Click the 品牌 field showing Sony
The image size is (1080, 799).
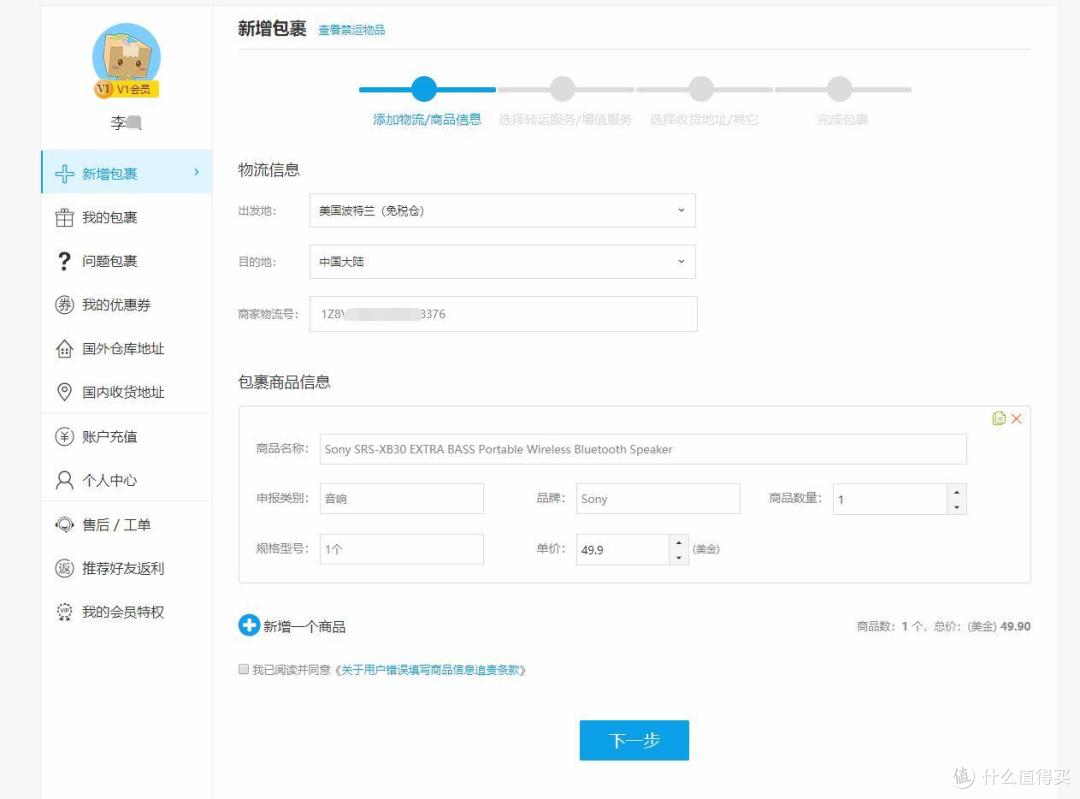point(658,499)
